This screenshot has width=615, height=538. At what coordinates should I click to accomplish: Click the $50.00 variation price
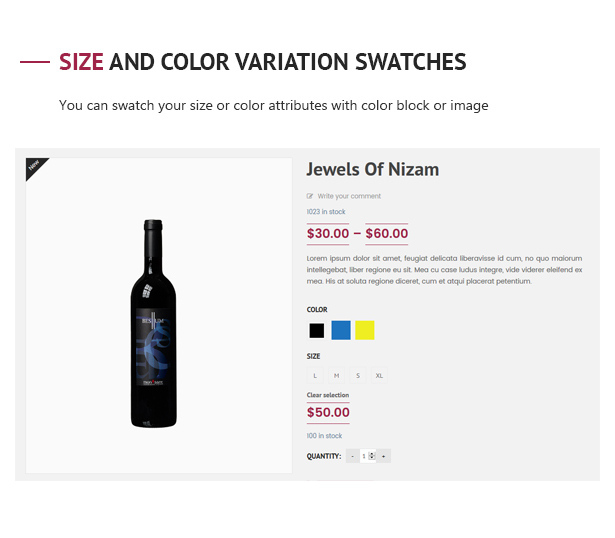(328, 413)
